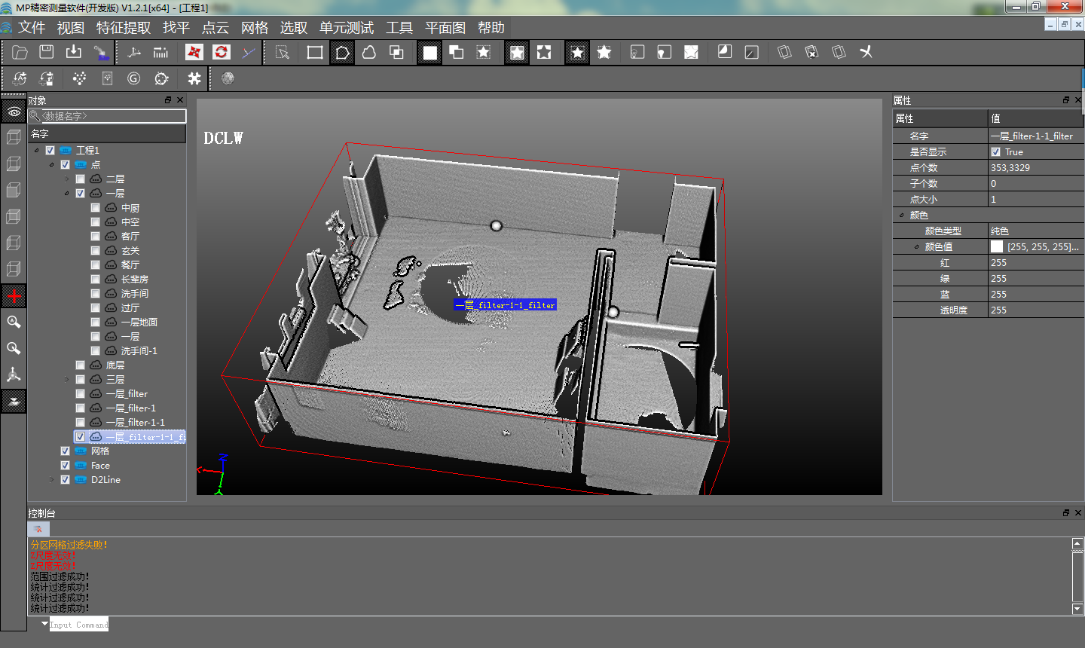Click the open folder toolbar icon
This screenshot has height=648, width=1085.
pos(19,52)
